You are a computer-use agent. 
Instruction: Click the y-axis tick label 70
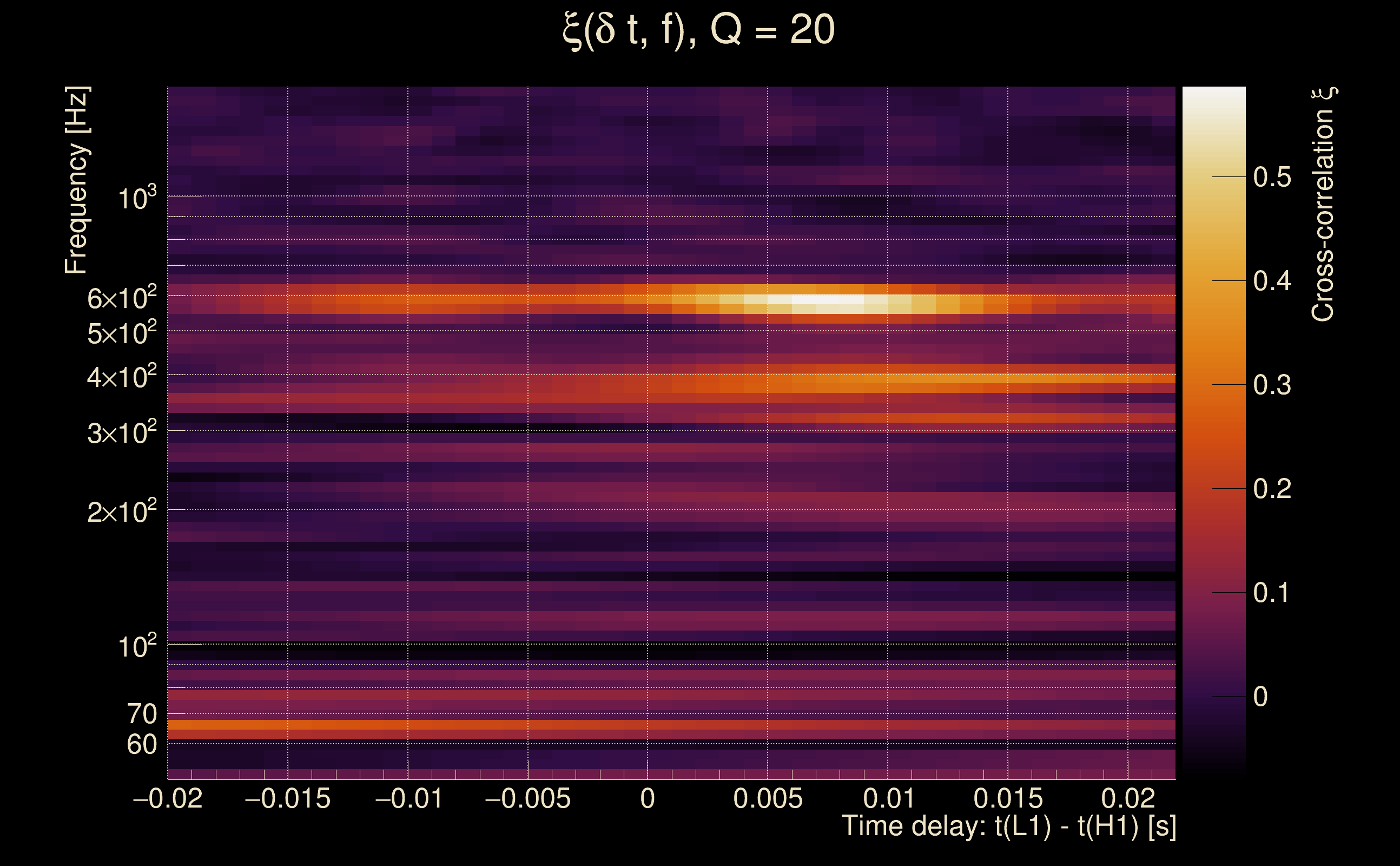[141, 714]
